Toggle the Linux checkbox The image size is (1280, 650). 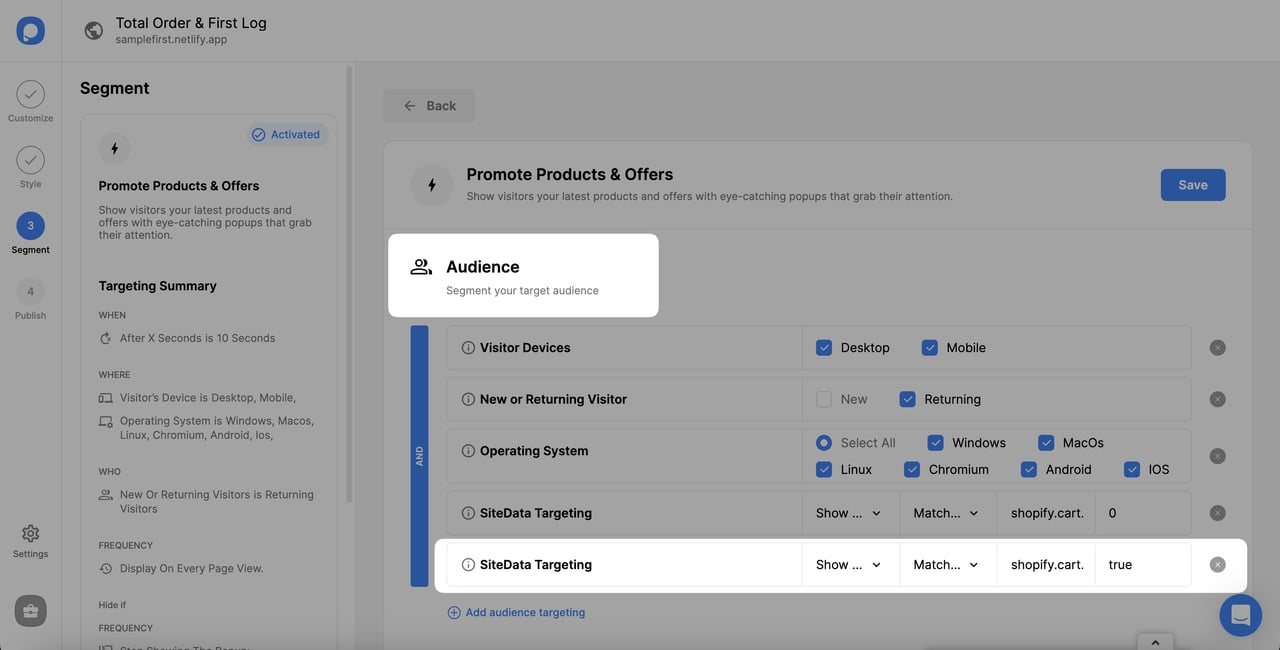[824, 469]
